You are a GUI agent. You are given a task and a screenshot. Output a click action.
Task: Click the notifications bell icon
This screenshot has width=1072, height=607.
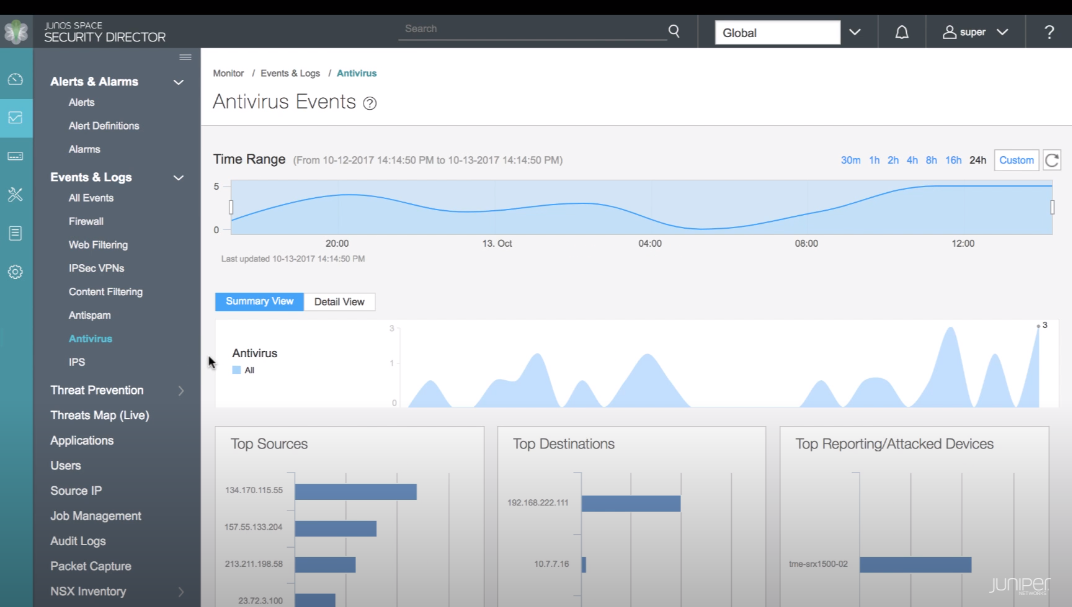click(902, 32)
